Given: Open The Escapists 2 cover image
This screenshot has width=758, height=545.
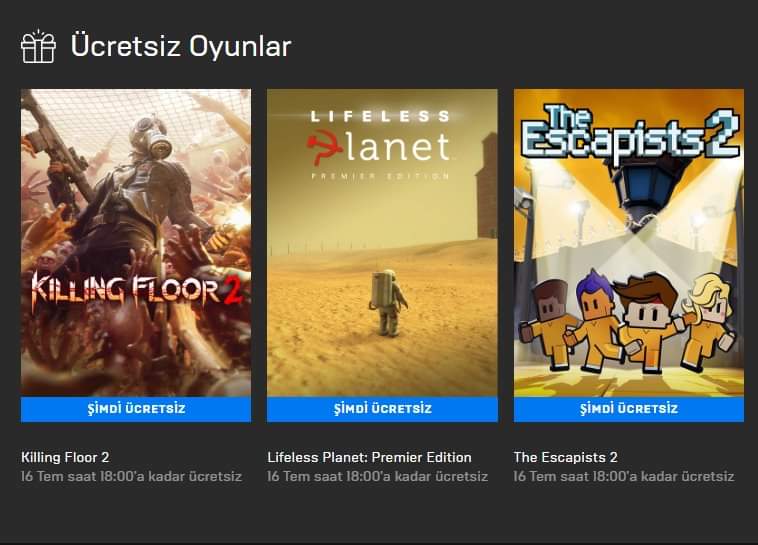Looking at the screenshot, I should coord(628,243).
